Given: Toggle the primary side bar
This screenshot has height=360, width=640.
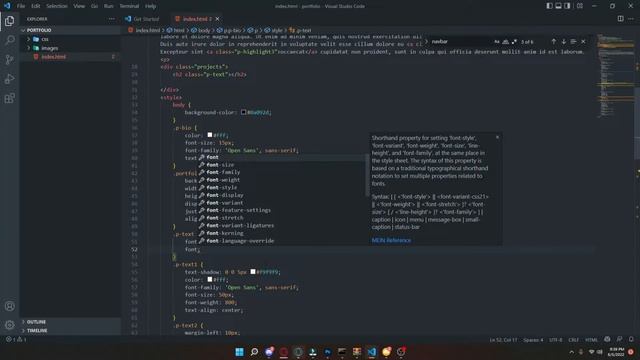Looking at the screenshot, I should click(x=549, y=6).
